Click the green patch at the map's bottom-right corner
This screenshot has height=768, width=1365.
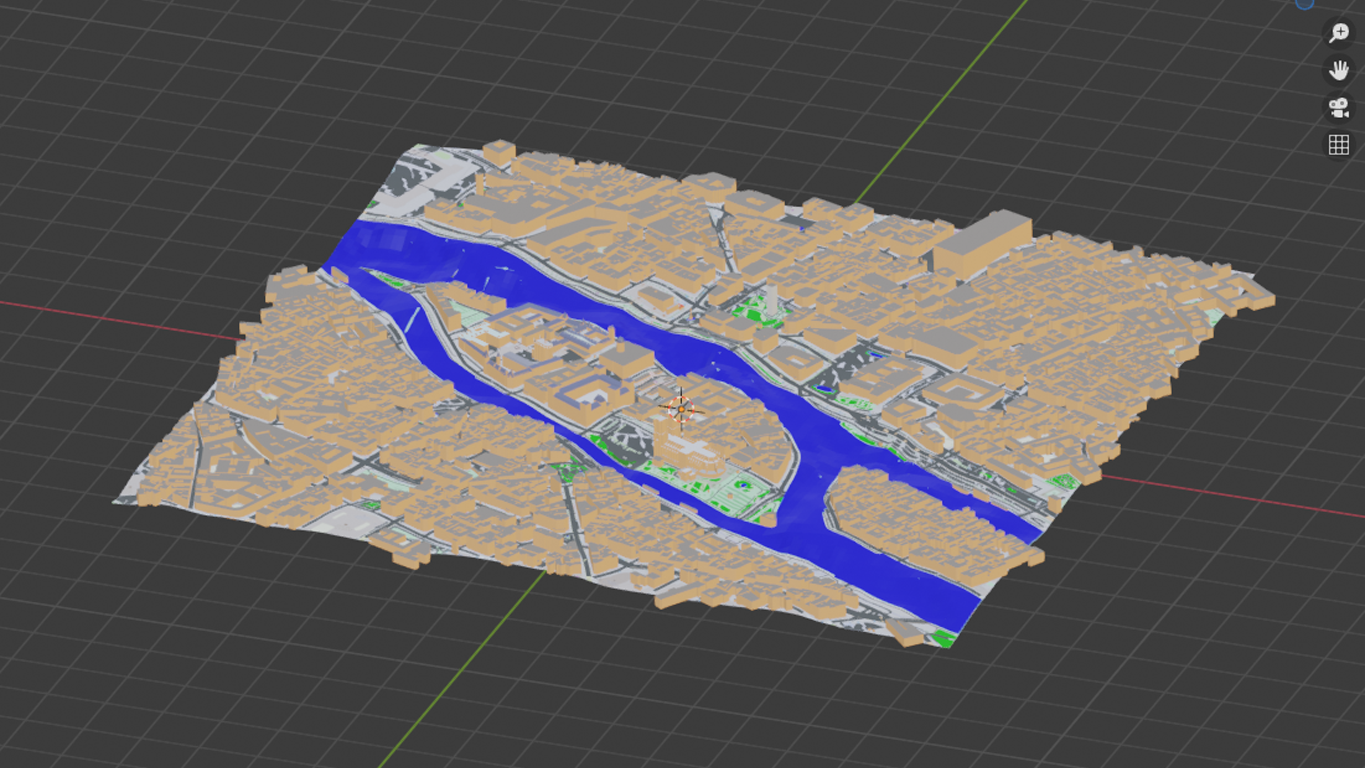(941, 636)
